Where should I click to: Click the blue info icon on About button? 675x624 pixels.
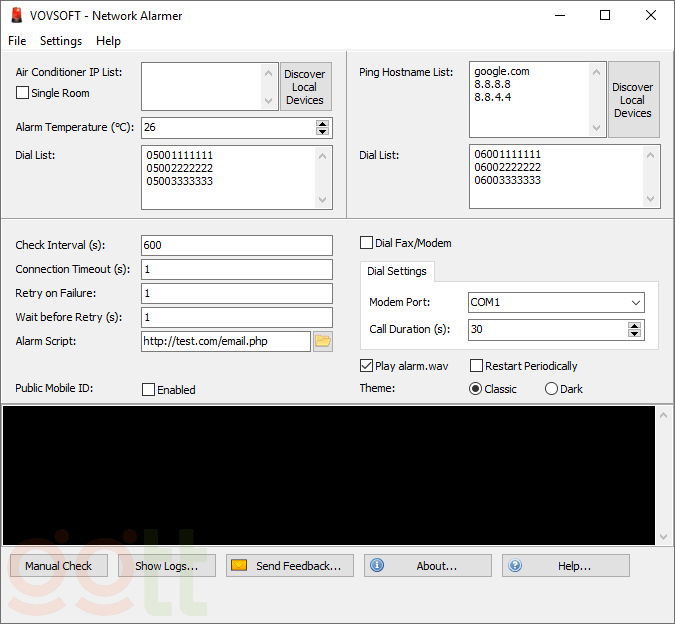coord(377,565)
